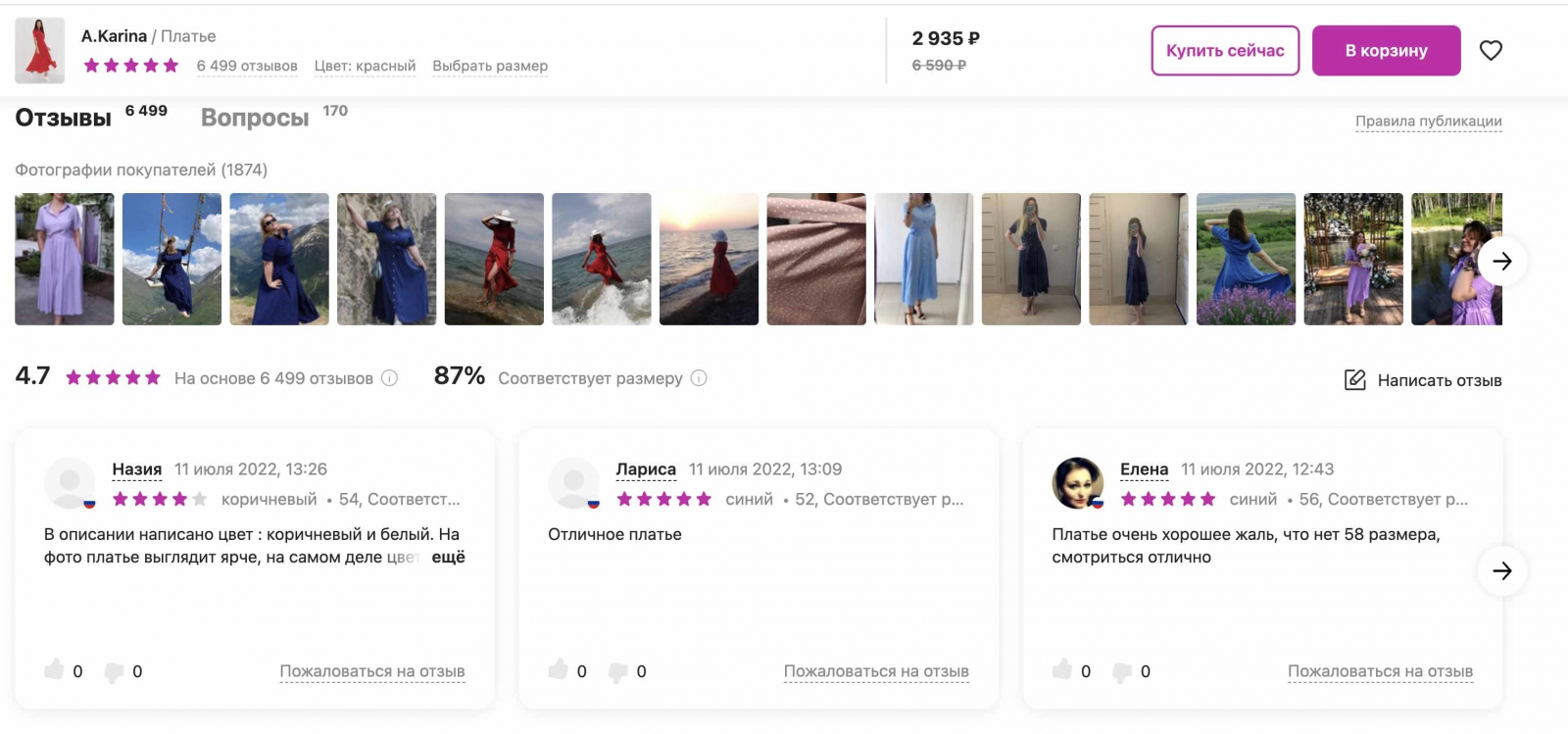Screen dimensions: 1568x734
Task: Click Фотографии покупателей (1874) heading
Action: point(141,170)
